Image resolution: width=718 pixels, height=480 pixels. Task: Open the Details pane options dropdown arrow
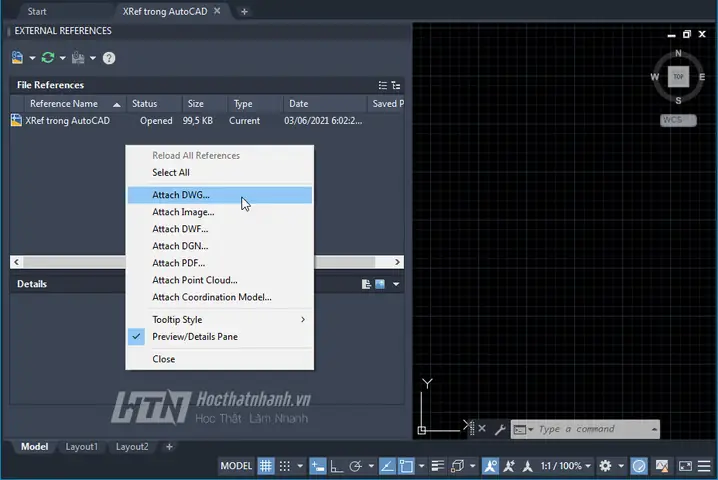pos(396,284)
